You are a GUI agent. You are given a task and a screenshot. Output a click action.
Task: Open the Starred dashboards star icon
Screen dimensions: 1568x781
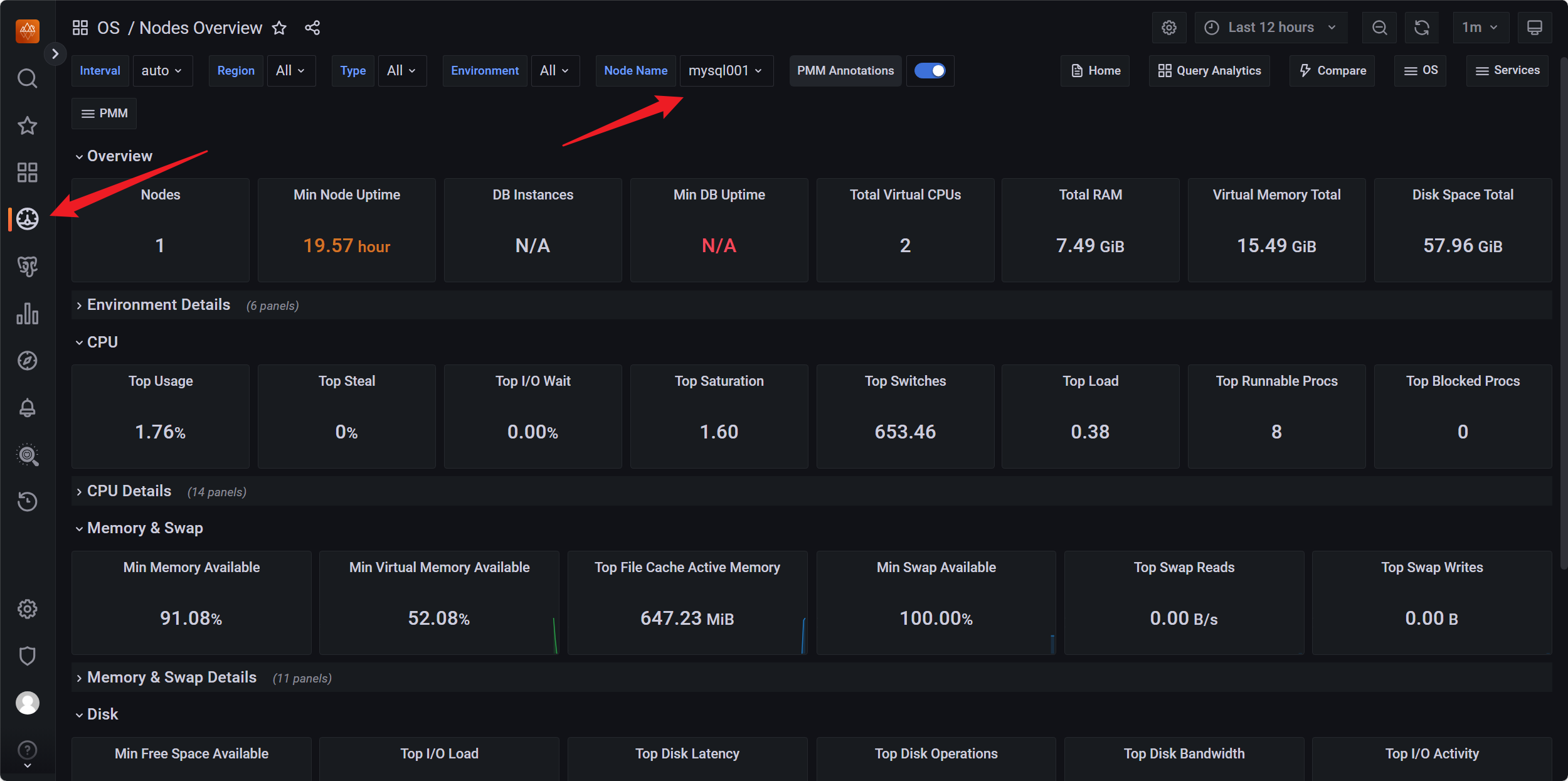(27, 125)
